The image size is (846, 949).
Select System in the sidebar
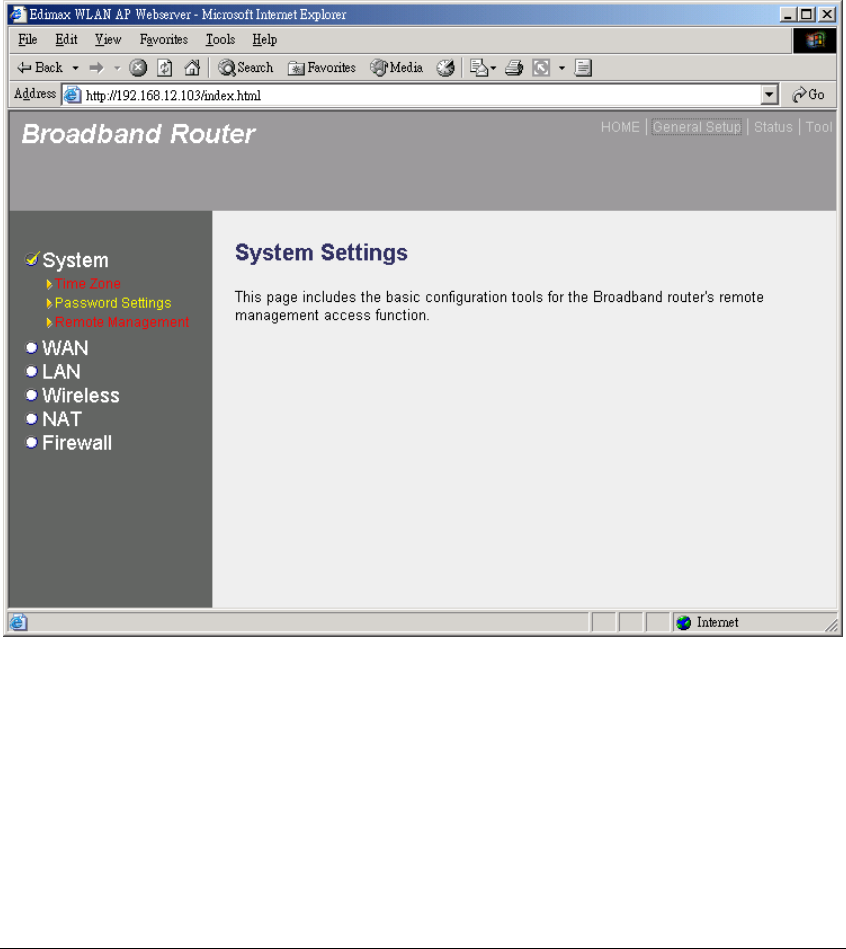click(x=76, y=260)
